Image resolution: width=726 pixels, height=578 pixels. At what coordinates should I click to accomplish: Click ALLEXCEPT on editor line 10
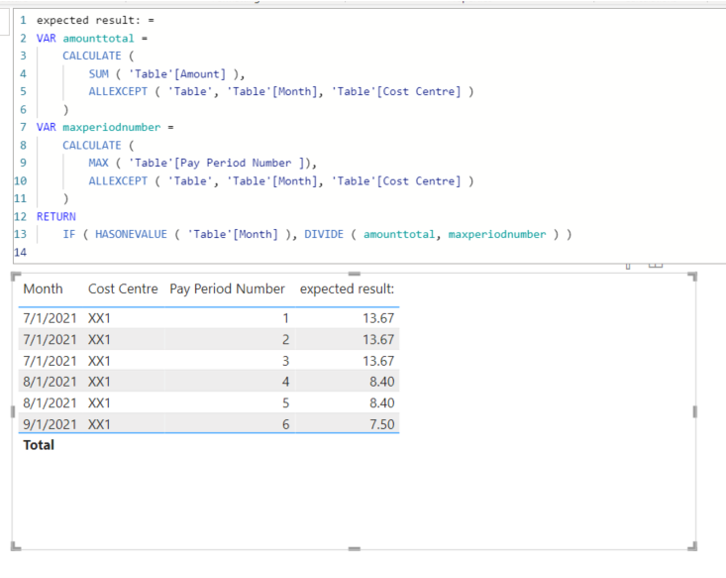point(118,181)
